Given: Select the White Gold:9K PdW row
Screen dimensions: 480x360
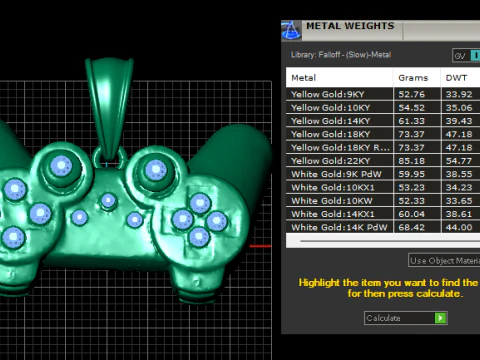Looking at the screenshot, I should pos(383,174).
